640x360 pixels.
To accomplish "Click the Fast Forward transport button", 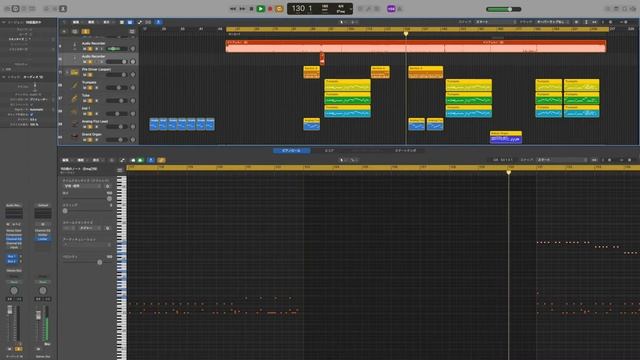I will 242,9.
